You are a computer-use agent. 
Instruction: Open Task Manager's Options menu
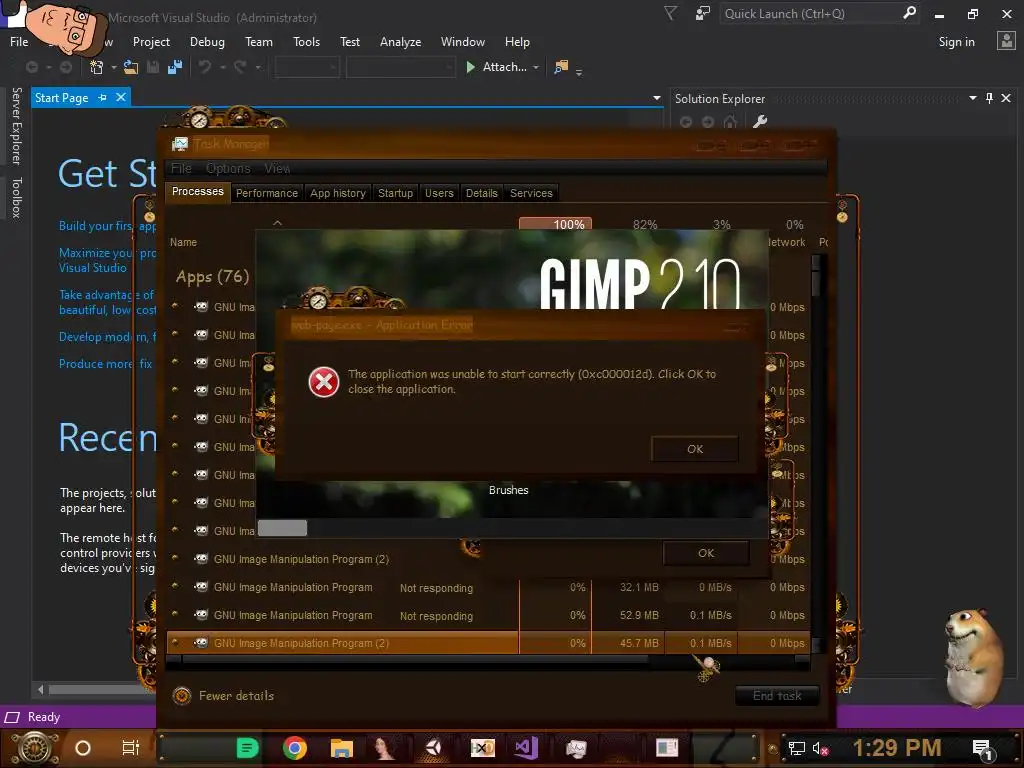(228, 168)
